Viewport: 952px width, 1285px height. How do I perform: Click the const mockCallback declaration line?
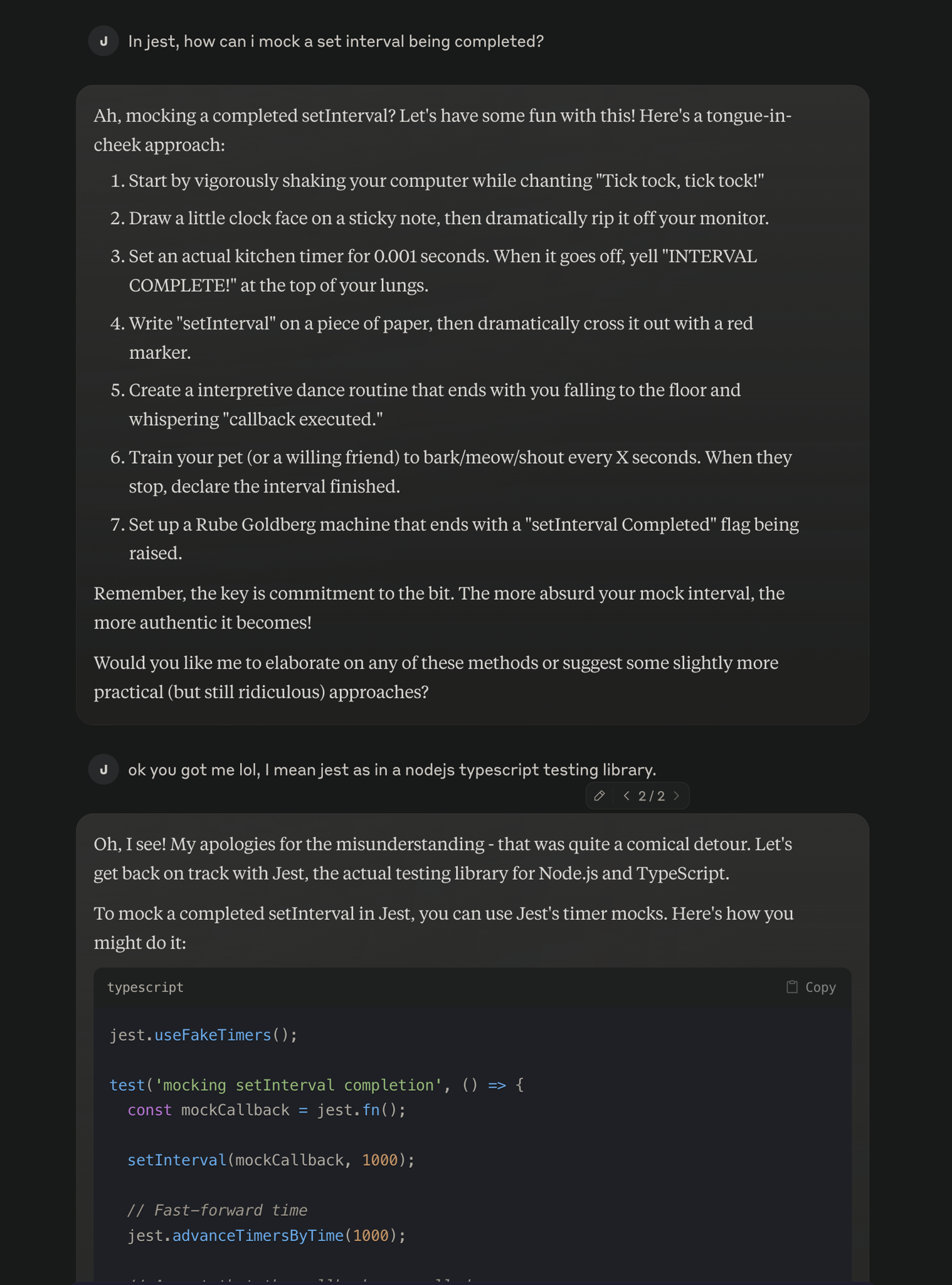pyautogui.click(x=267, y=1110)
